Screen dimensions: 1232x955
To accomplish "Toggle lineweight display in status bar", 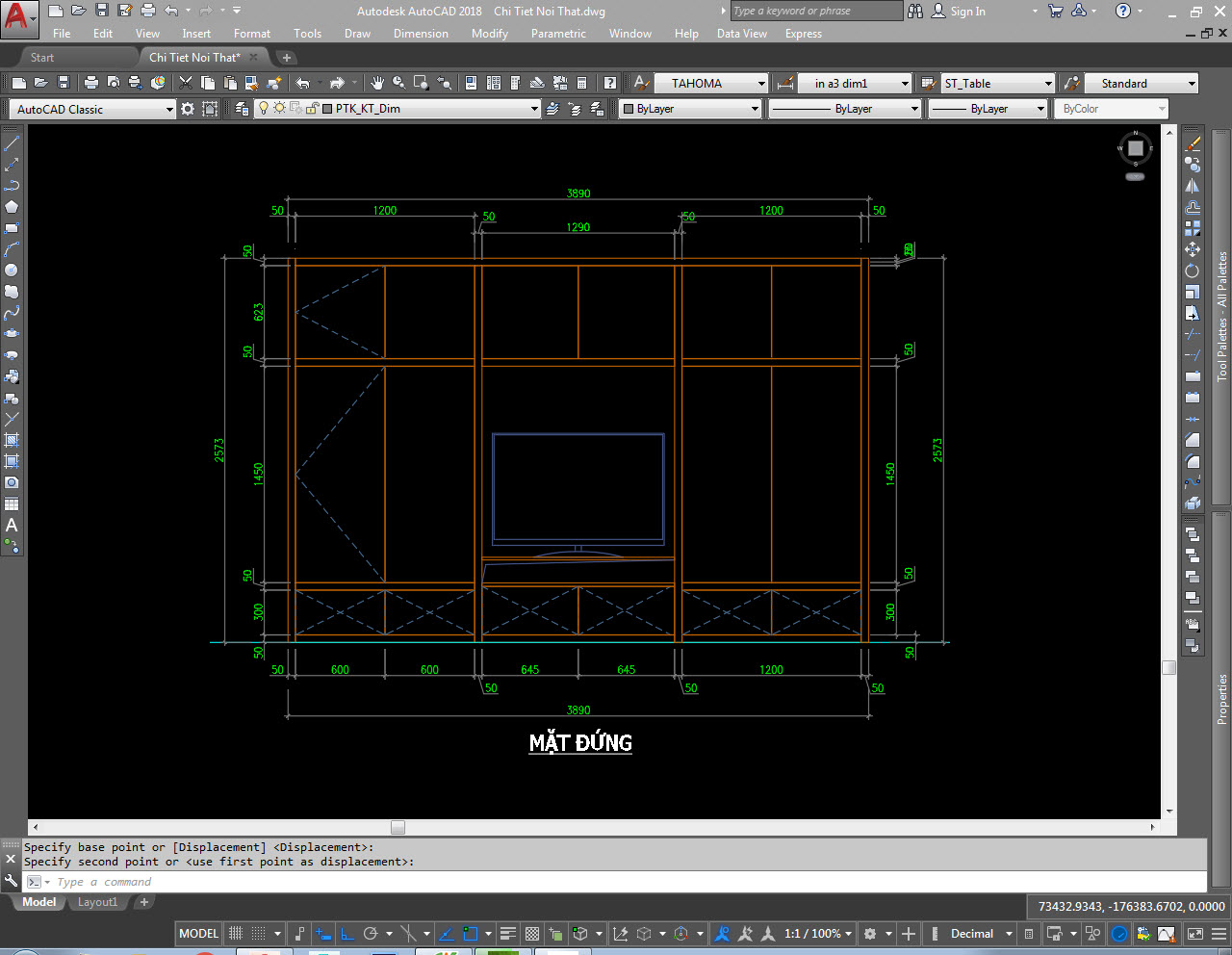I will point(508,933).
